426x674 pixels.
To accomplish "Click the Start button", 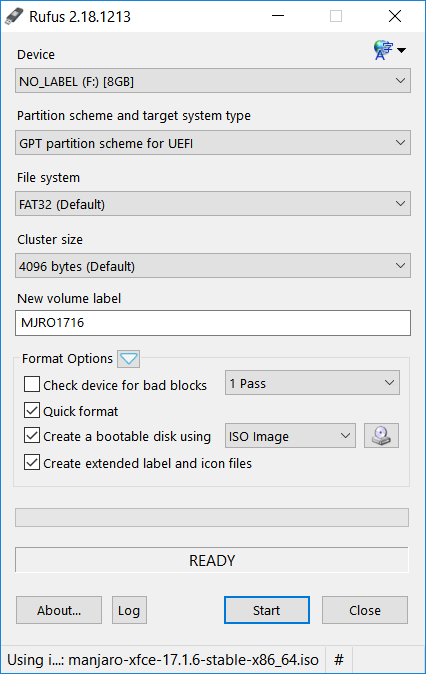I will point(267,610).
